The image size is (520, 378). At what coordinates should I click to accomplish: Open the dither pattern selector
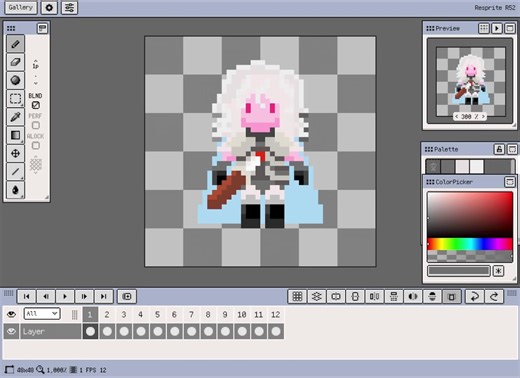36,164
